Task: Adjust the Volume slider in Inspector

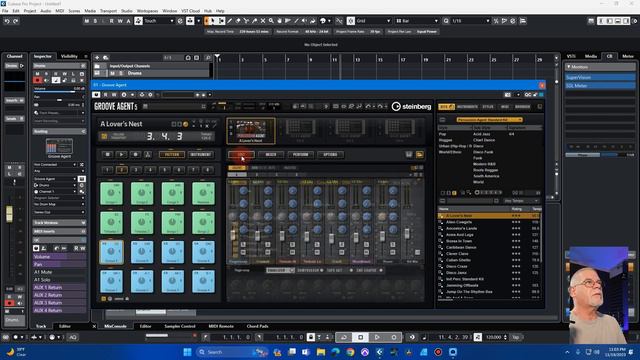Action: (59, 90)
